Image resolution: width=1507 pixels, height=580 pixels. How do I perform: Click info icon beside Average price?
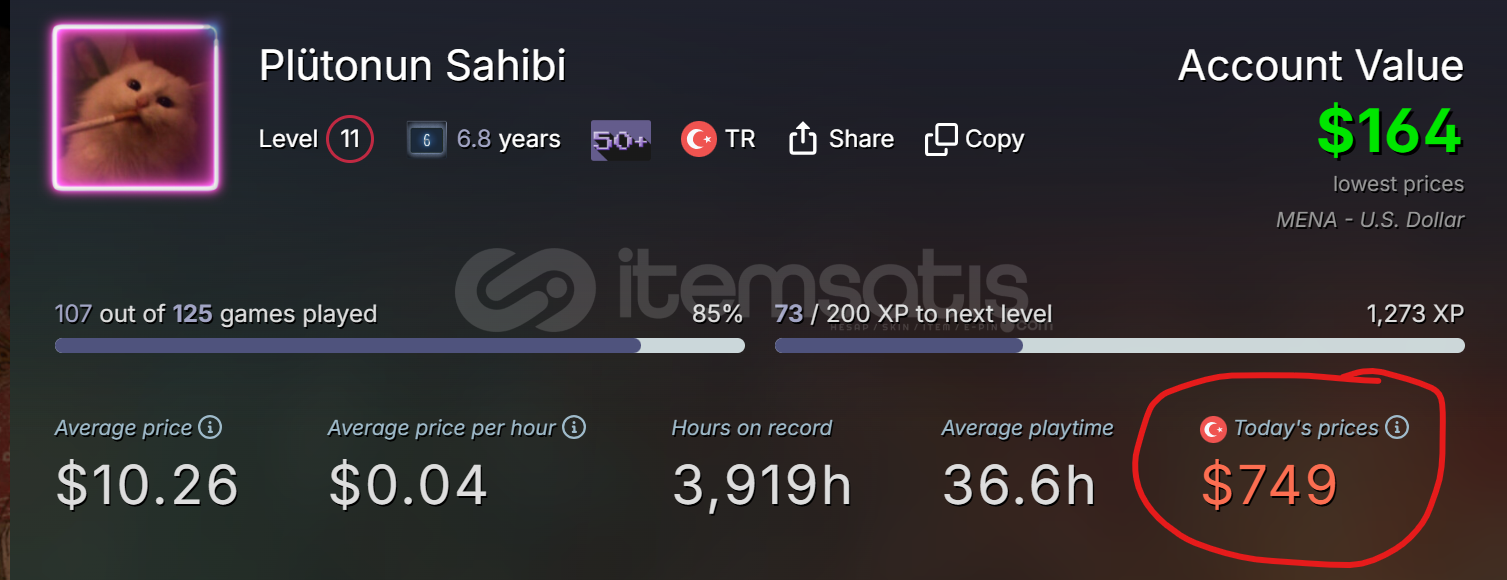(210, 428)
